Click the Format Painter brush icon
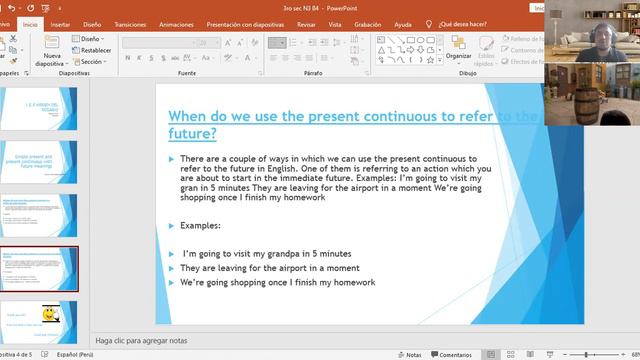 pyautogui.click(x=13, y=61)
